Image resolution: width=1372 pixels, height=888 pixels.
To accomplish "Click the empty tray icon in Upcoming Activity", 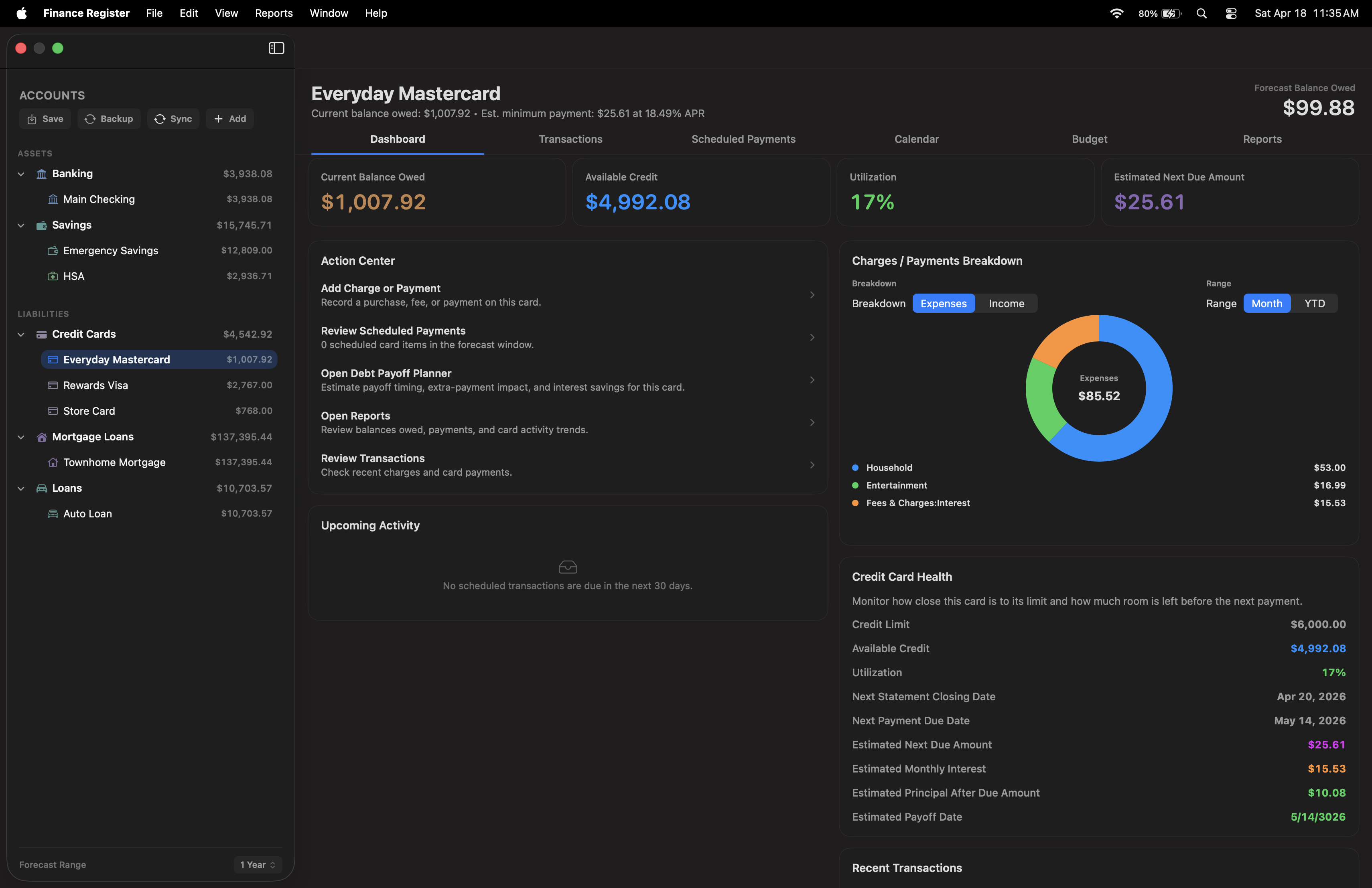I will click(x=568, y=567).
